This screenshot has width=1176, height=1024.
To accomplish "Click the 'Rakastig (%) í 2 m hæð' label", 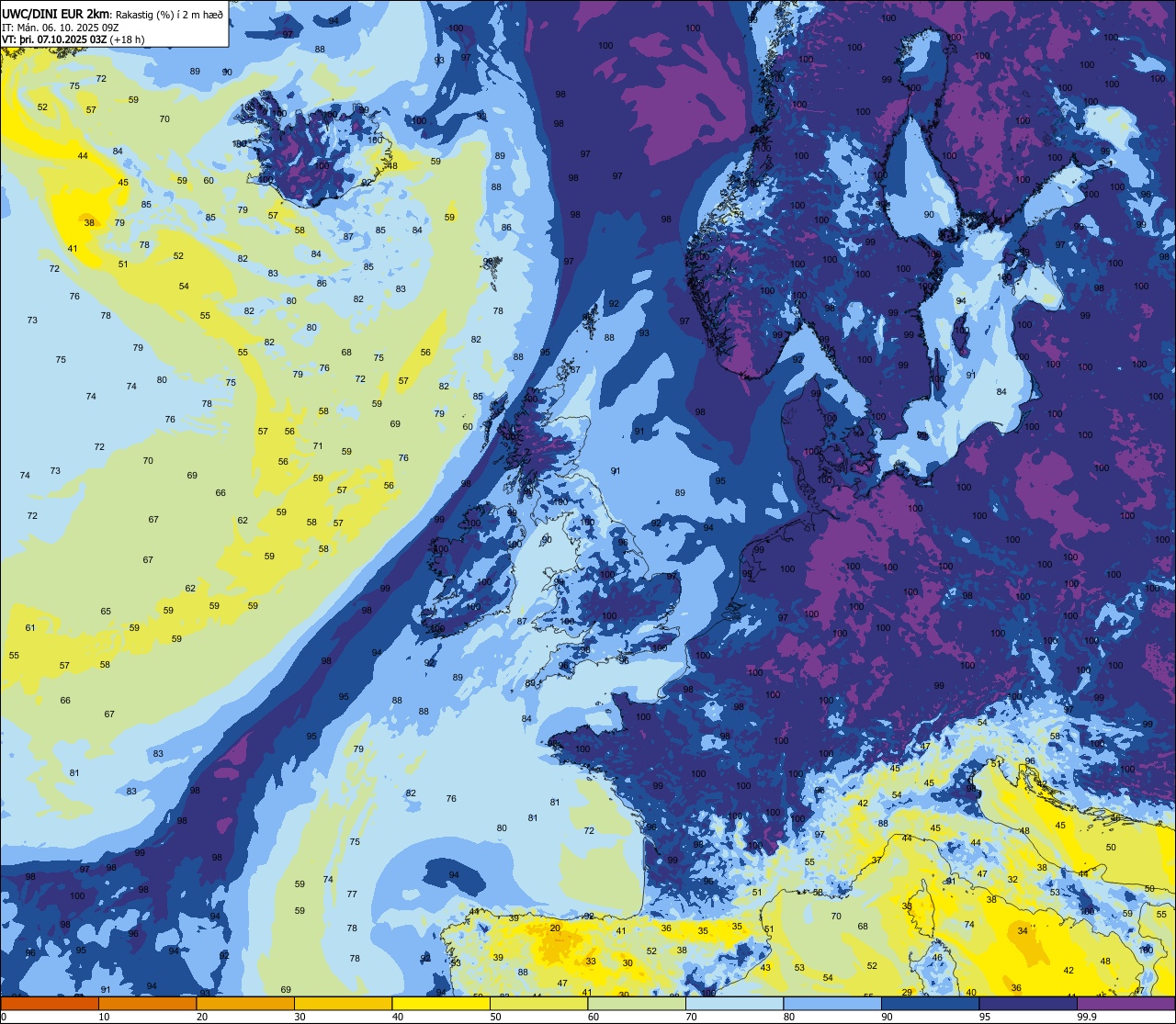I will (169, 14).
